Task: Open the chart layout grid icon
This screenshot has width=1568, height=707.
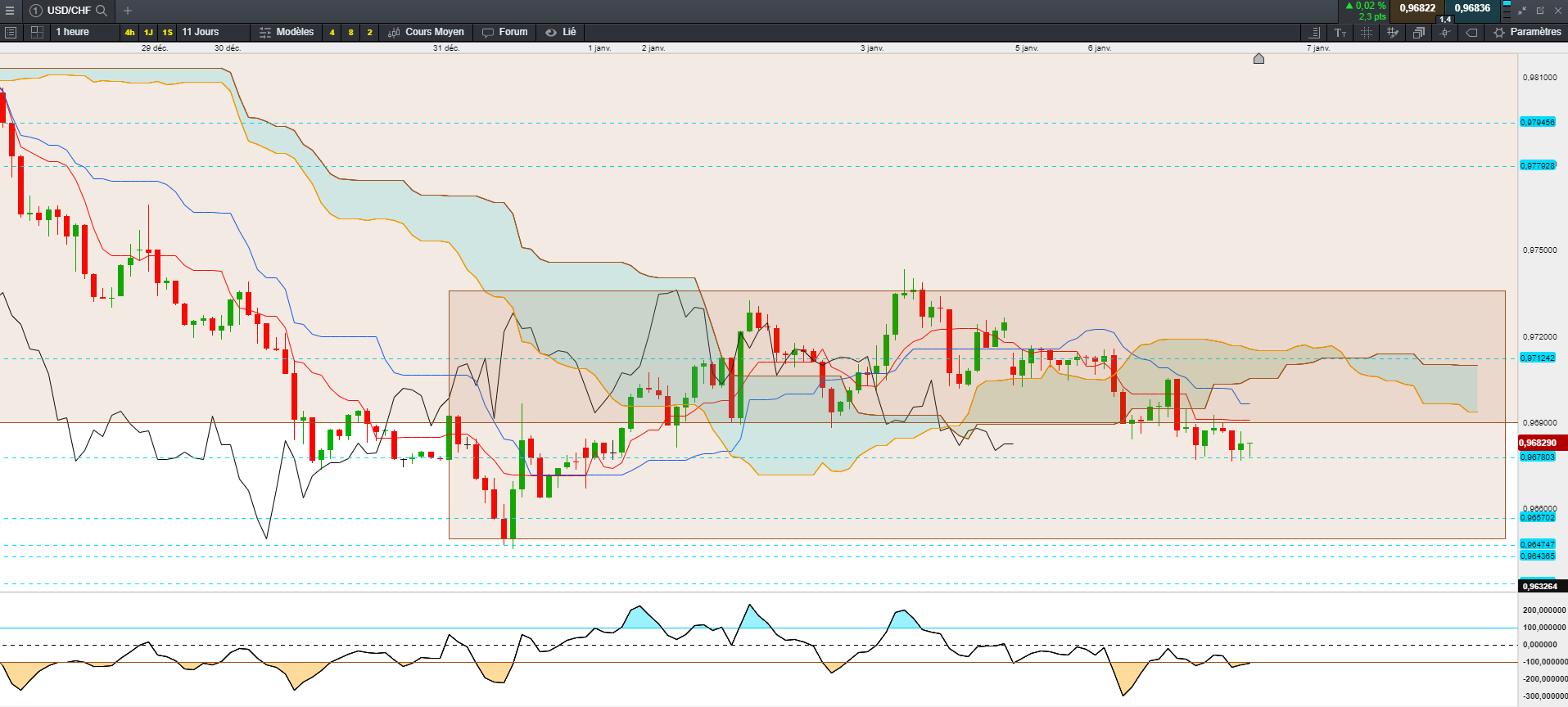Action: [37, 32]
